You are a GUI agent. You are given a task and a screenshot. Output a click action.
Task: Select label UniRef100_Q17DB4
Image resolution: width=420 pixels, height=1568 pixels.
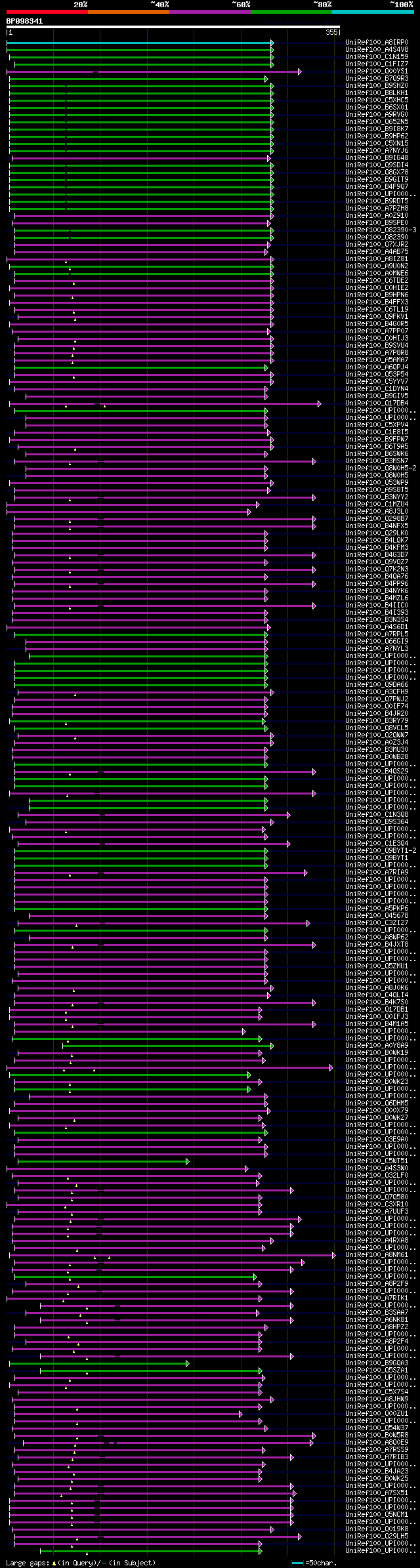point(377,403)
